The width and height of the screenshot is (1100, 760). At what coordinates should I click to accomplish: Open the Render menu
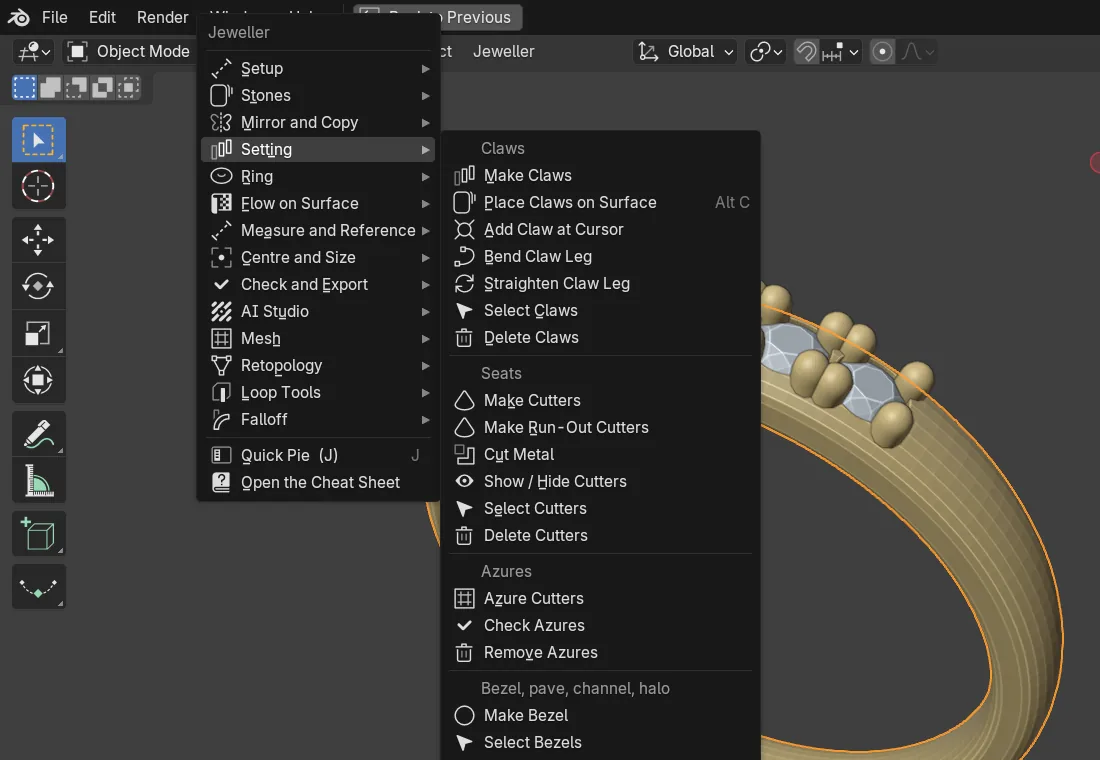[162, 17]
